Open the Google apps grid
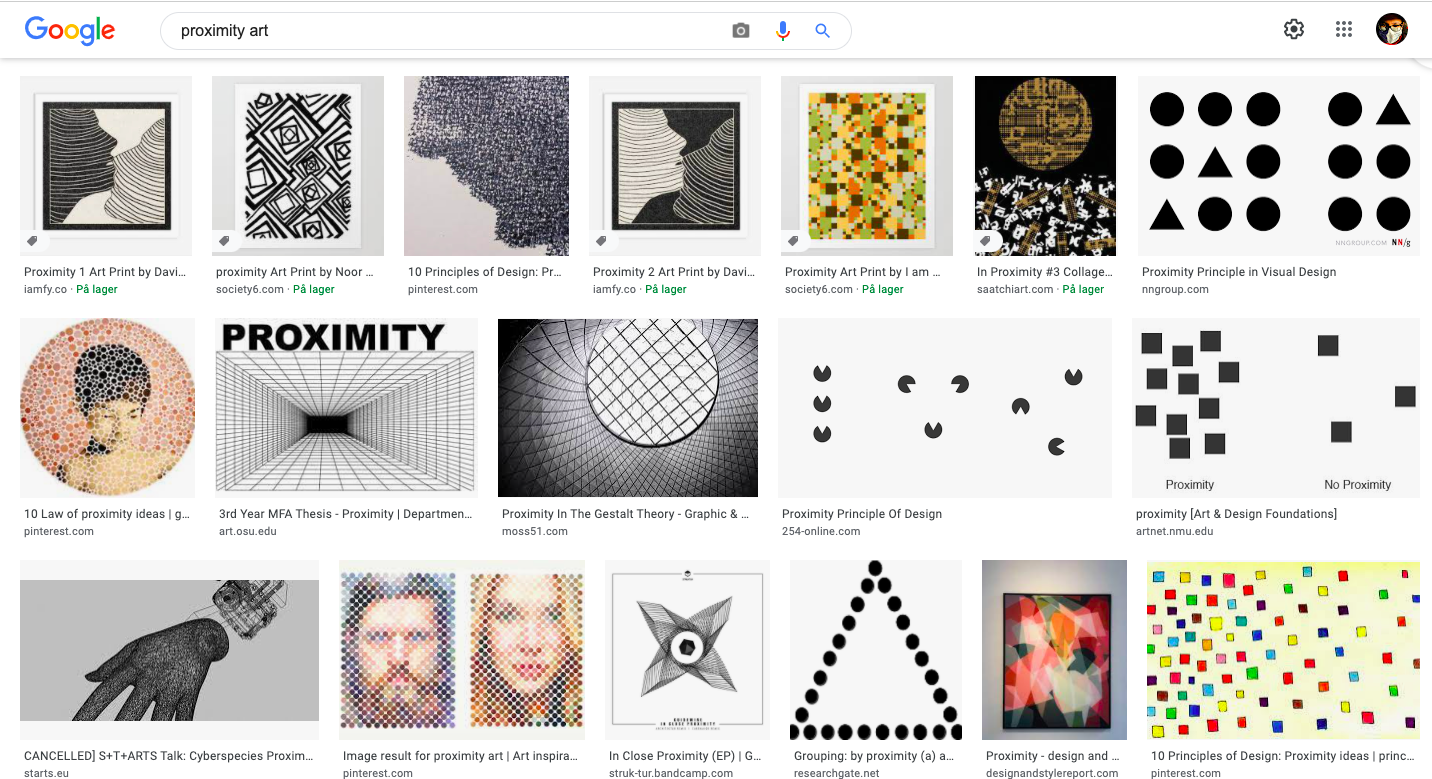 click(1344, 30)
